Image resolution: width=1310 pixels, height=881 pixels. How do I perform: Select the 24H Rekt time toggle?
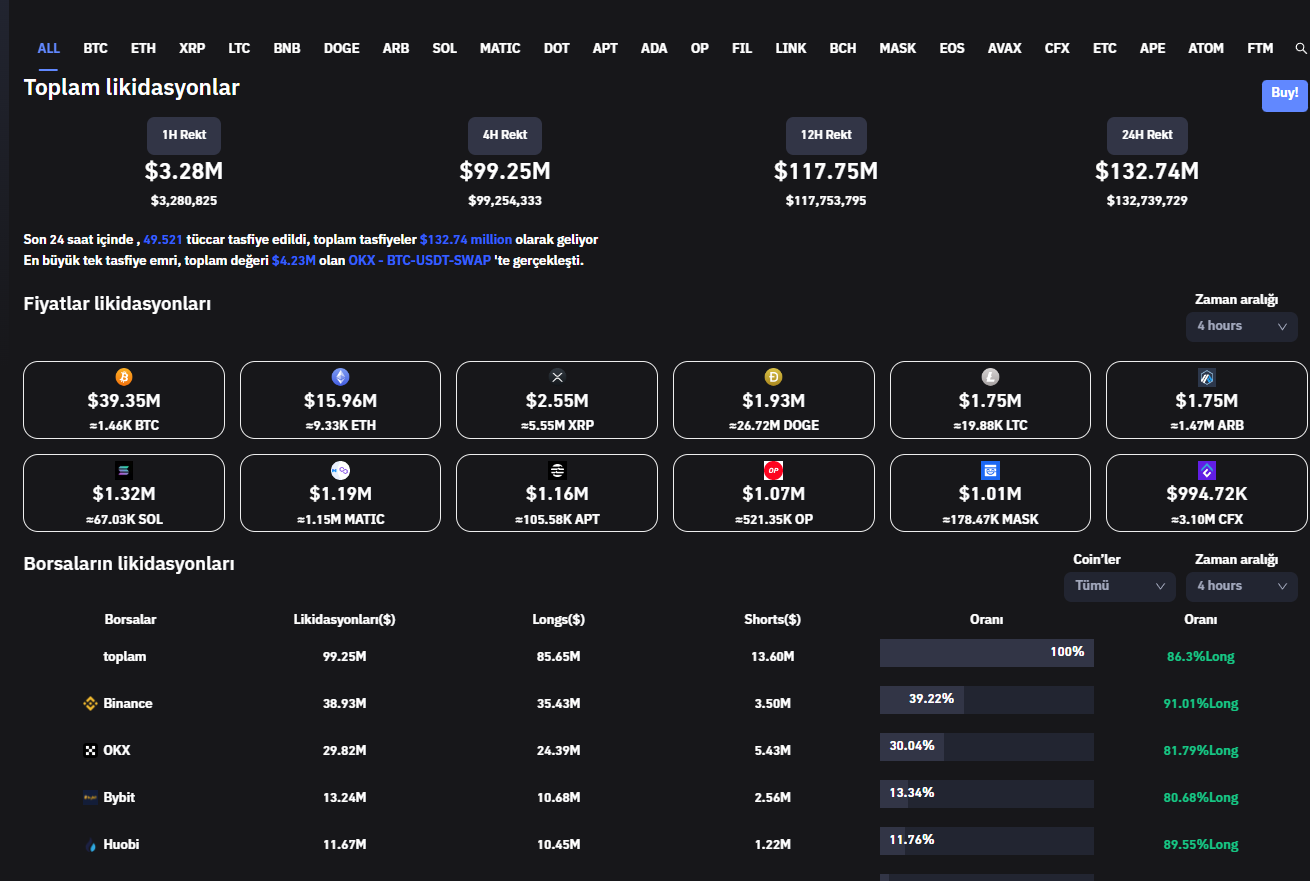click(x=1146, y=135)
